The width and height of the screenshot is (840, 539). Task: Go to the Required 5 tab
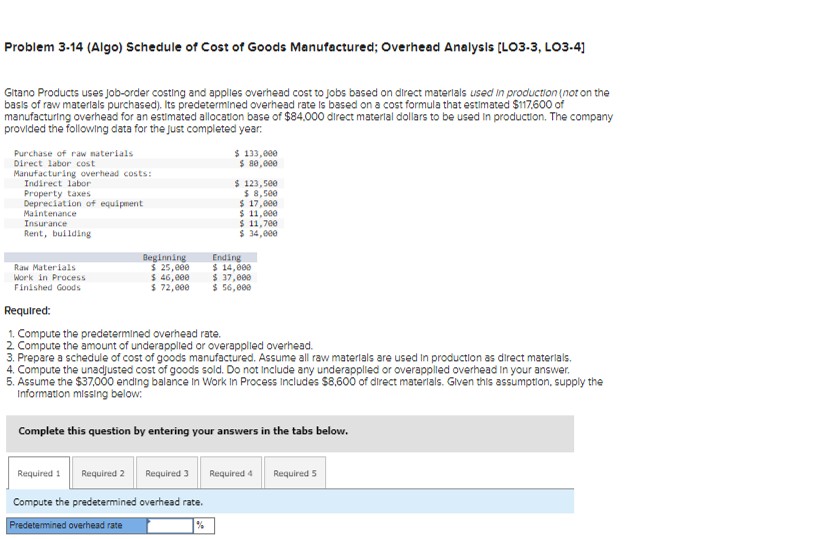(x=295, y=473)
